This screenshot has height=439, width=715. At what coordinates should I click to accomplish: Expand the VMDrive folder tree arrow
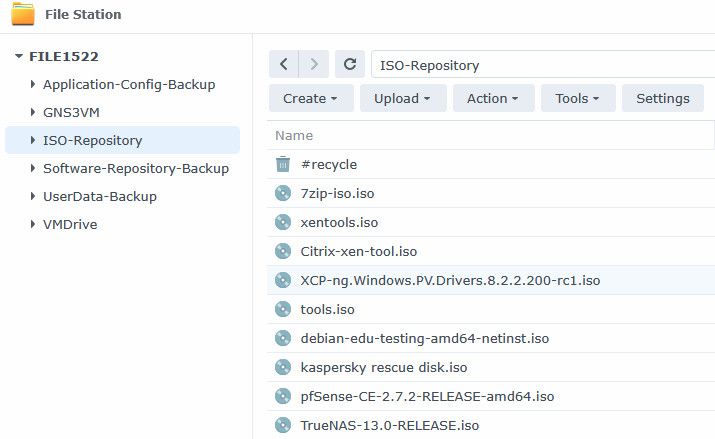tap(33, 225)
